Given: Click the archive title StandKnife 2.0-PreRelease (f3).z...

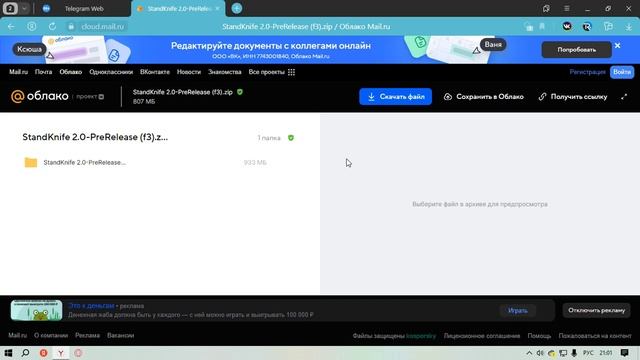Looking at the screenshot, I should coord(95,137).
